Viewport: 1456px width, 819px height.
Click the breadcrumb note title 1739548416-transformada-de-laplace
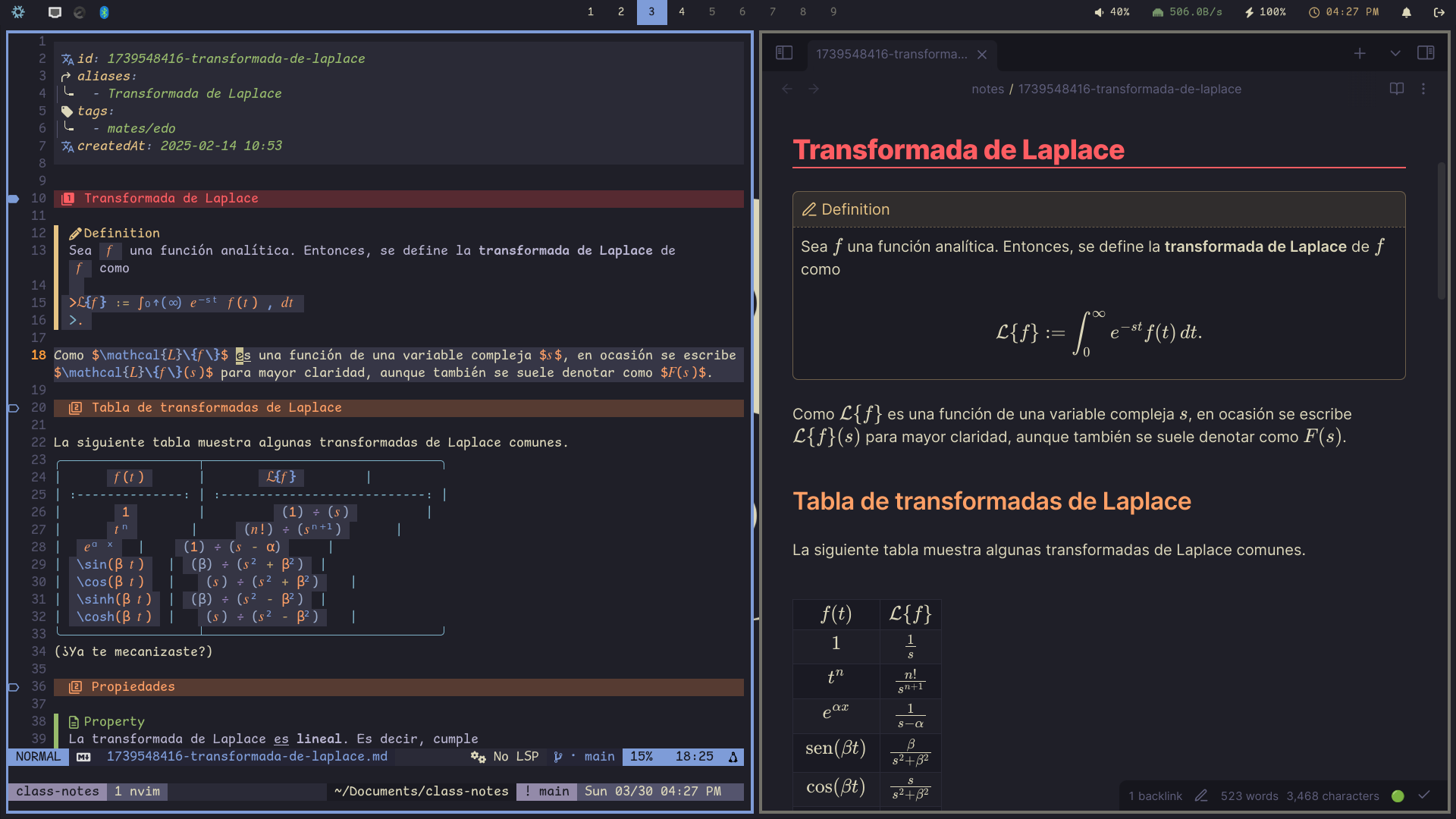click(x=1129, y=89)
